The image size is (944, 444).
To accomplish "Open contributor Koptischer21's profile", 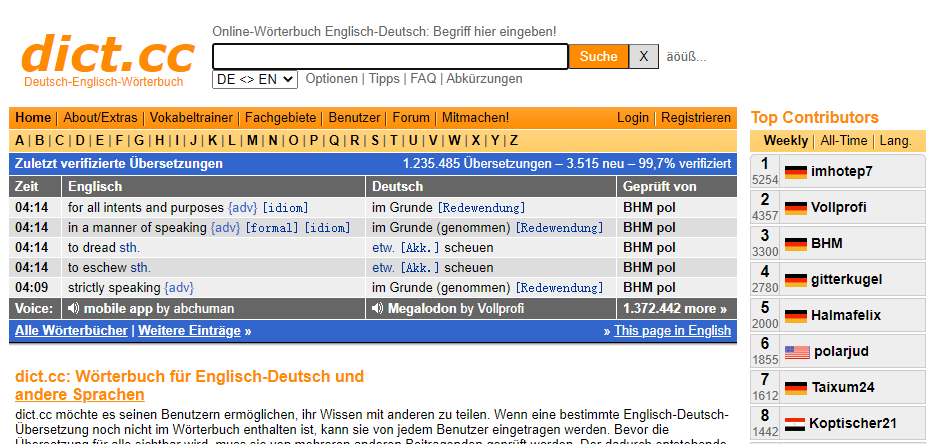I will [852, 424].
